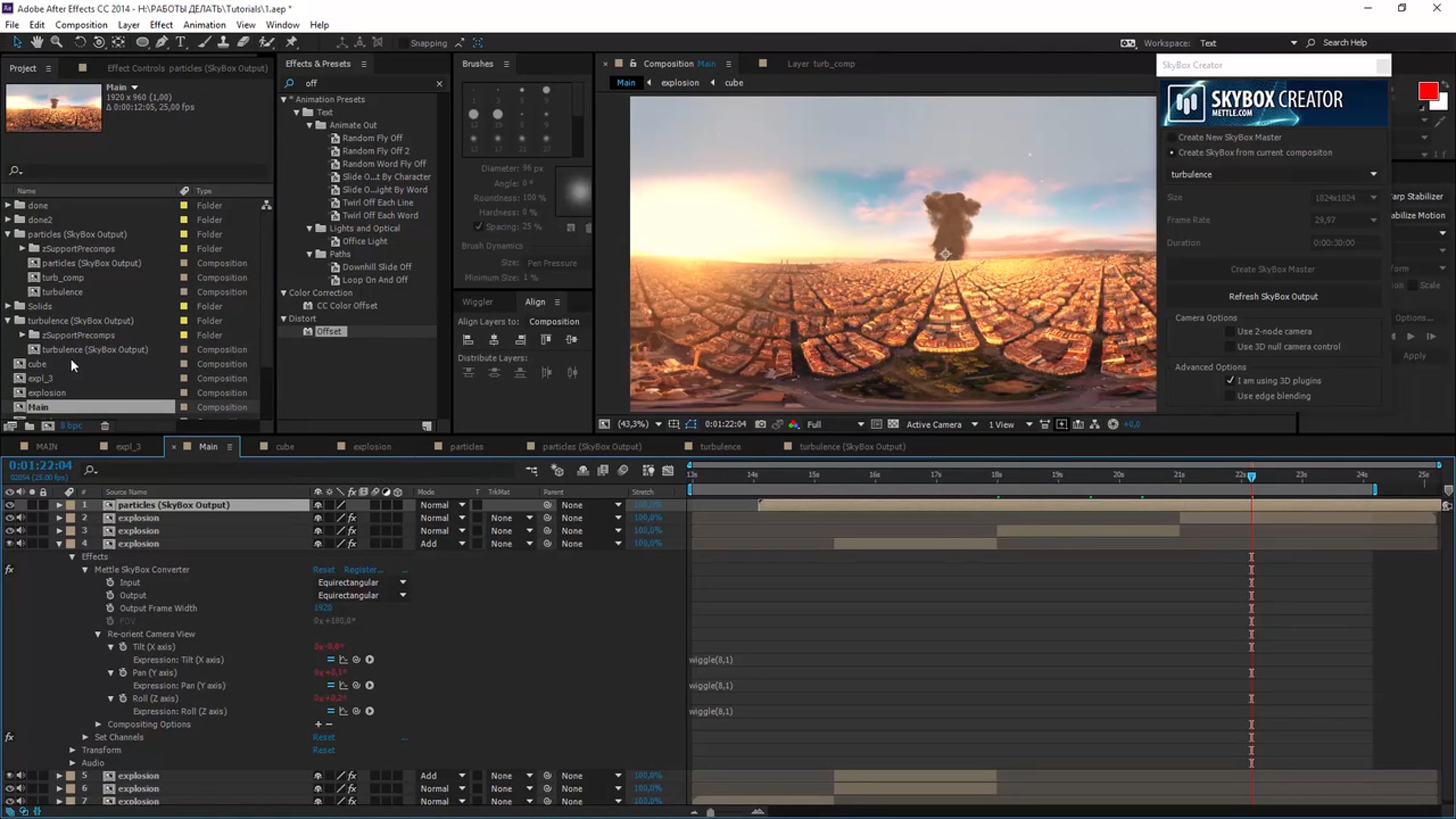Click align left edges icon

pyautogui.click(x=468, y=340)
